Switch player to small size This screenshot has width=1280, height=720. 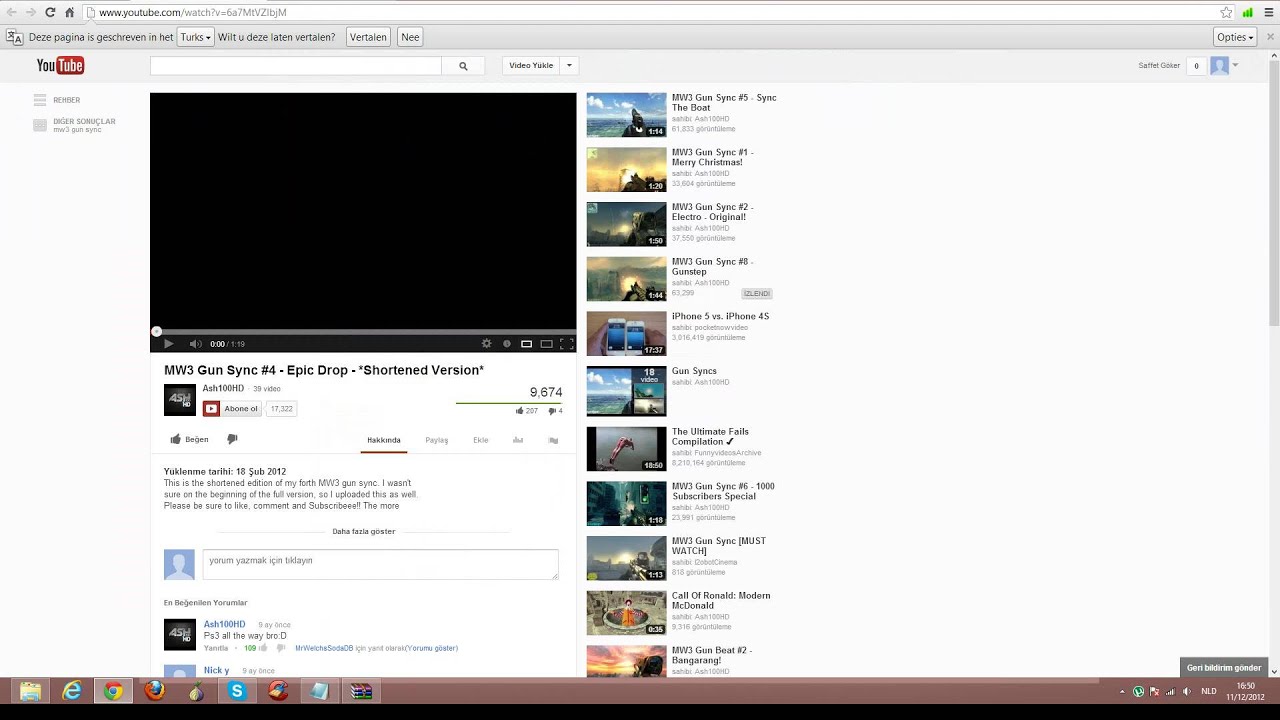(526, 344)
